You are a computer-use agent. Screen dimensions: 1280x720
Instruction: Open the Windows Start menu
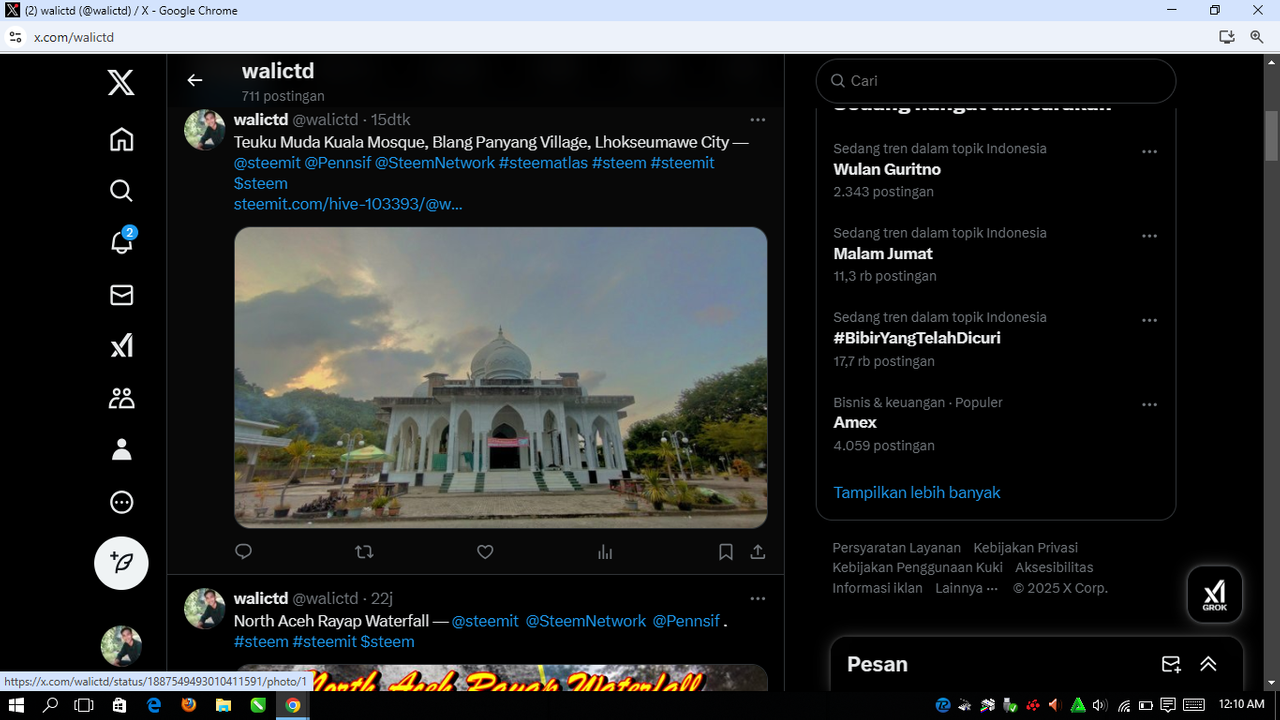(x=16, y=705)
